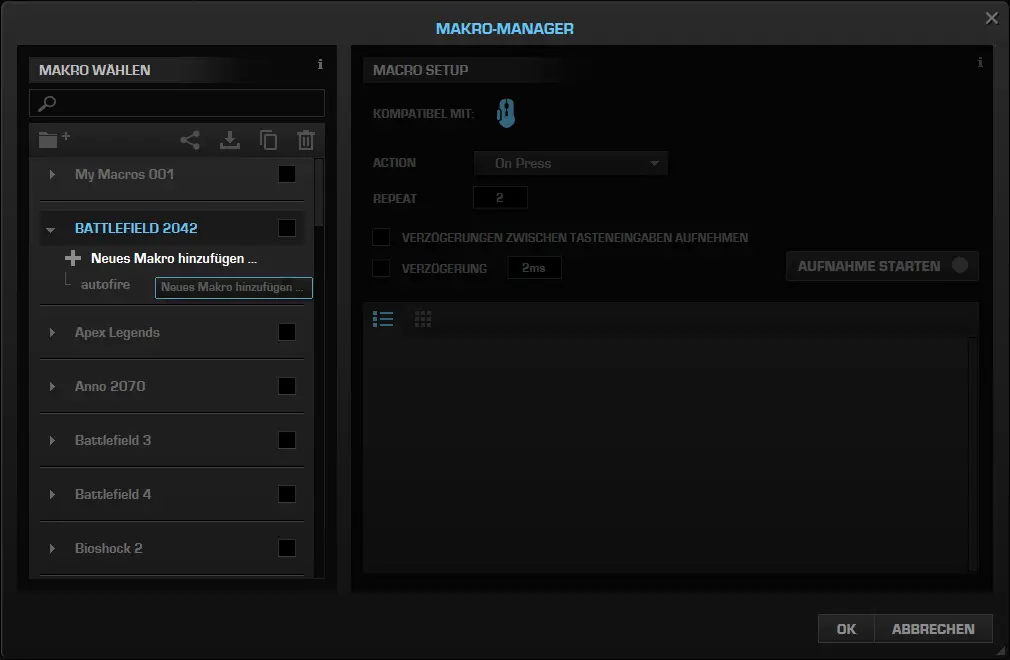Image resolution: width=1010 pixels, height=660 pixels.
Task: Check the Battlefield 3 checkbox
Action: (x=287, y=440)
